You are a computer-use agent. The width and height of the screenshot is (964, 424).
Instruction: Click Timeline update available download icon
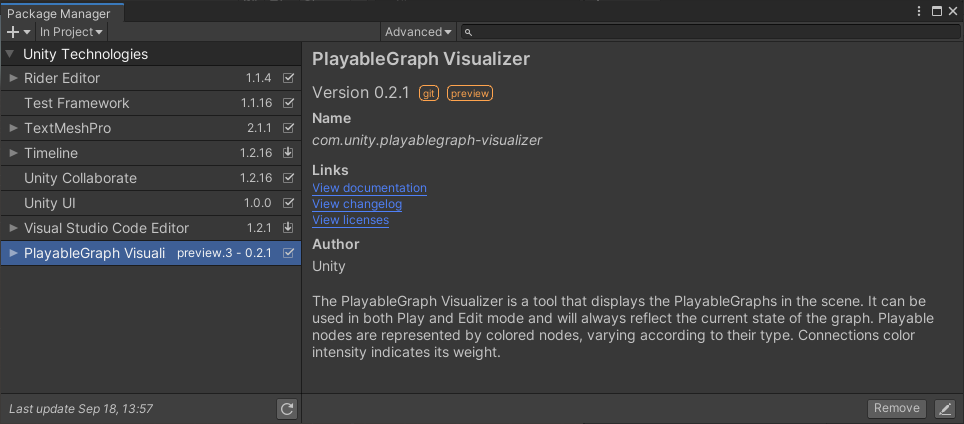[288, 153]
